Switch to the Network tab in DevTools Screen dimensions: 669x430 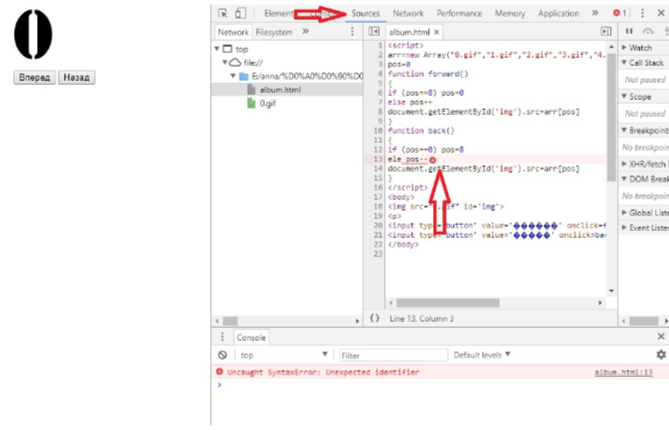point(408,14)
